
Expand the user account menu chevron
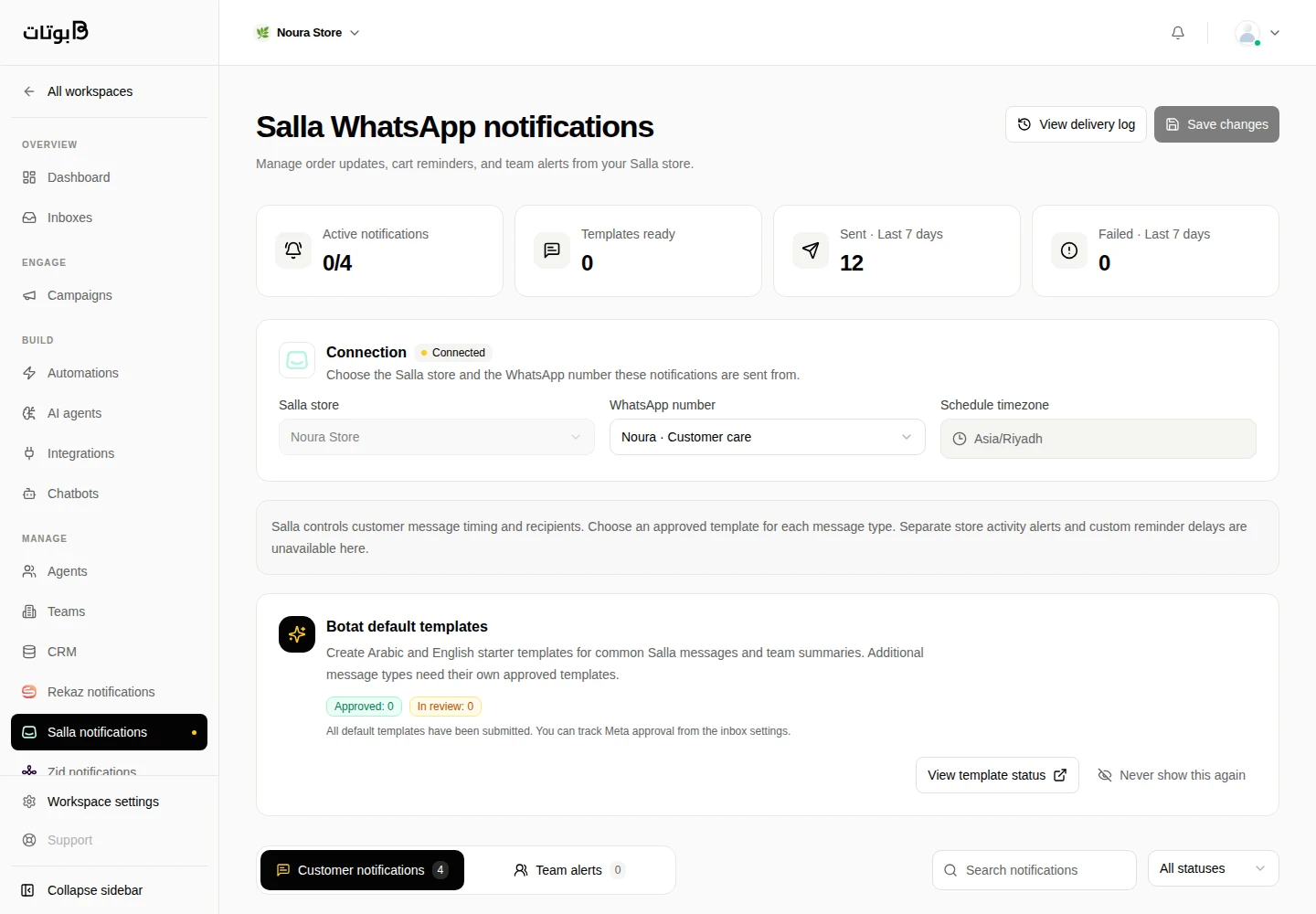pyautogui.click(x=1275, y=33)
